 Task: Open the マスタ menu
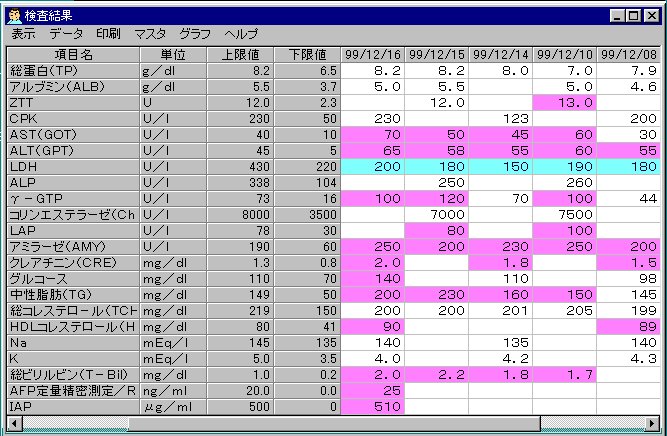click(150, 34)
